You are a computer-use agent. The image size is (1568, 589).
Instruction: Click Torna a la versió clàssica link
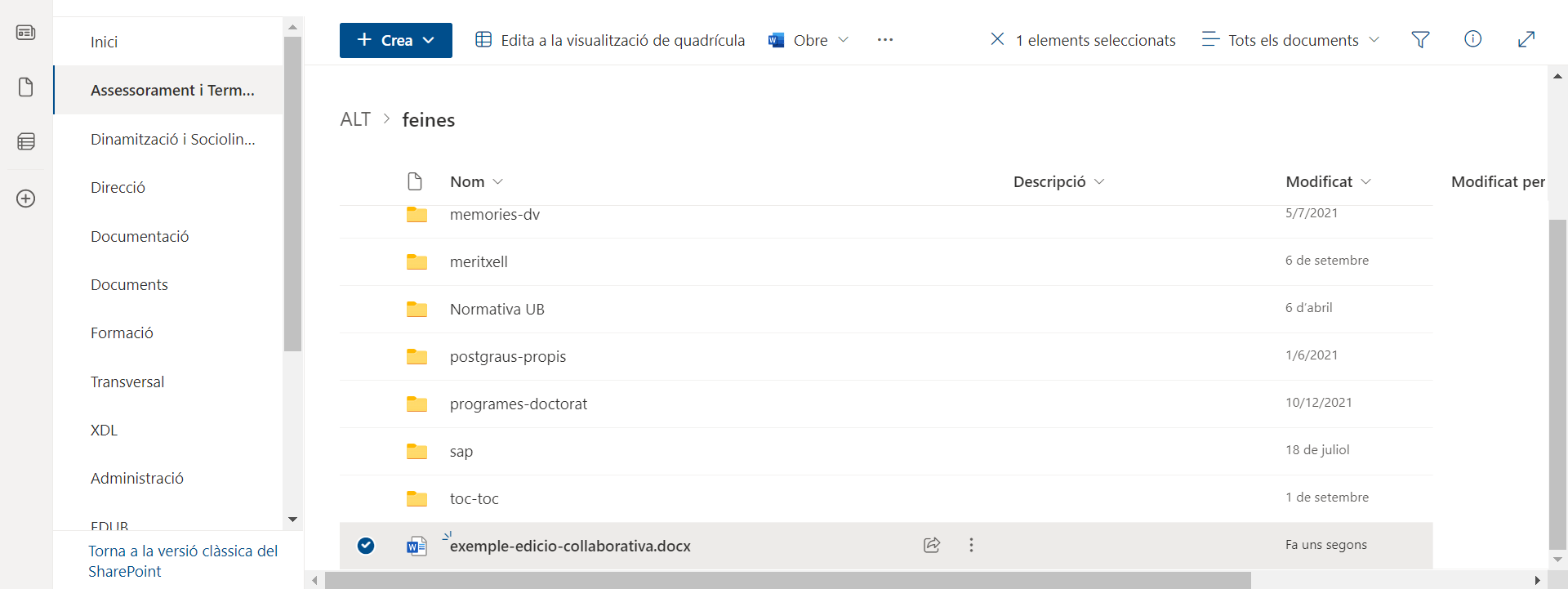pyautogui.click(x=183, y=560)
